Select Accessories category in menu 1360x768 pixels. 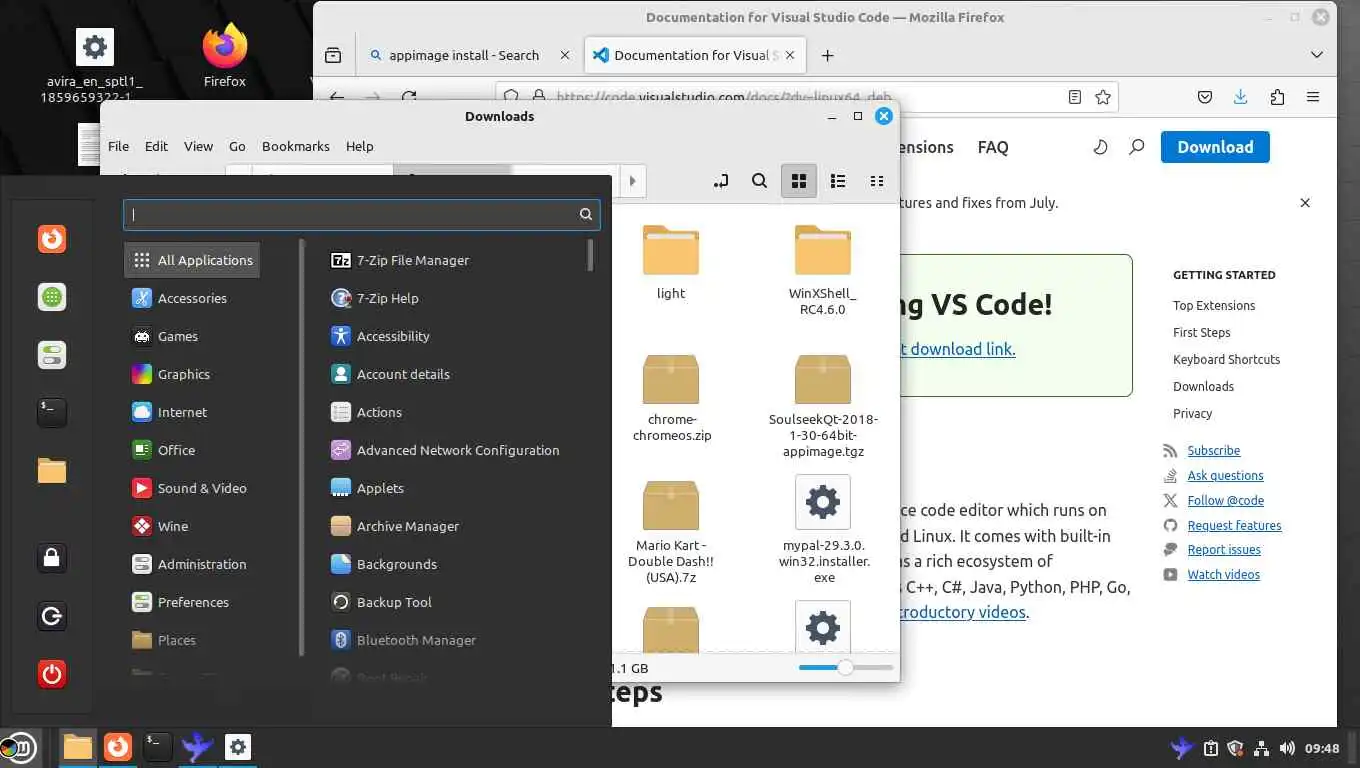point(179,298)
